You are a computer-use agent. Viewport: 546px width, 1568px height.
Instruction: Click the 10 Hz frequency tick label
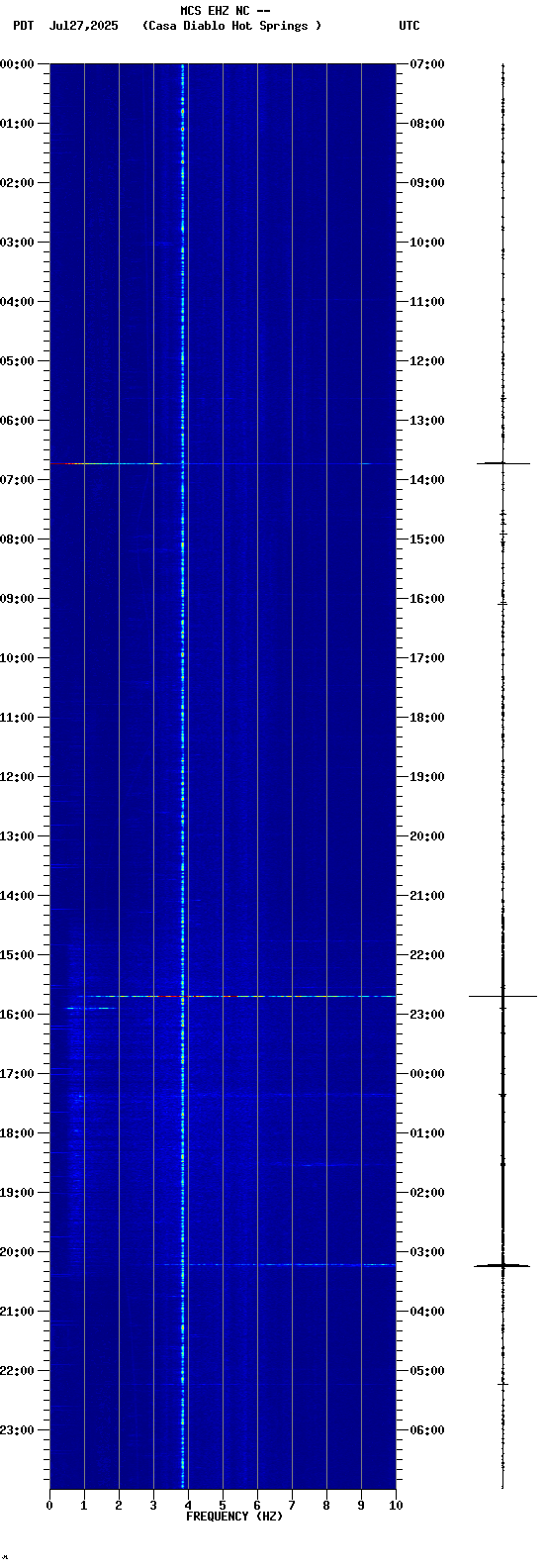tap(396, 1506)
